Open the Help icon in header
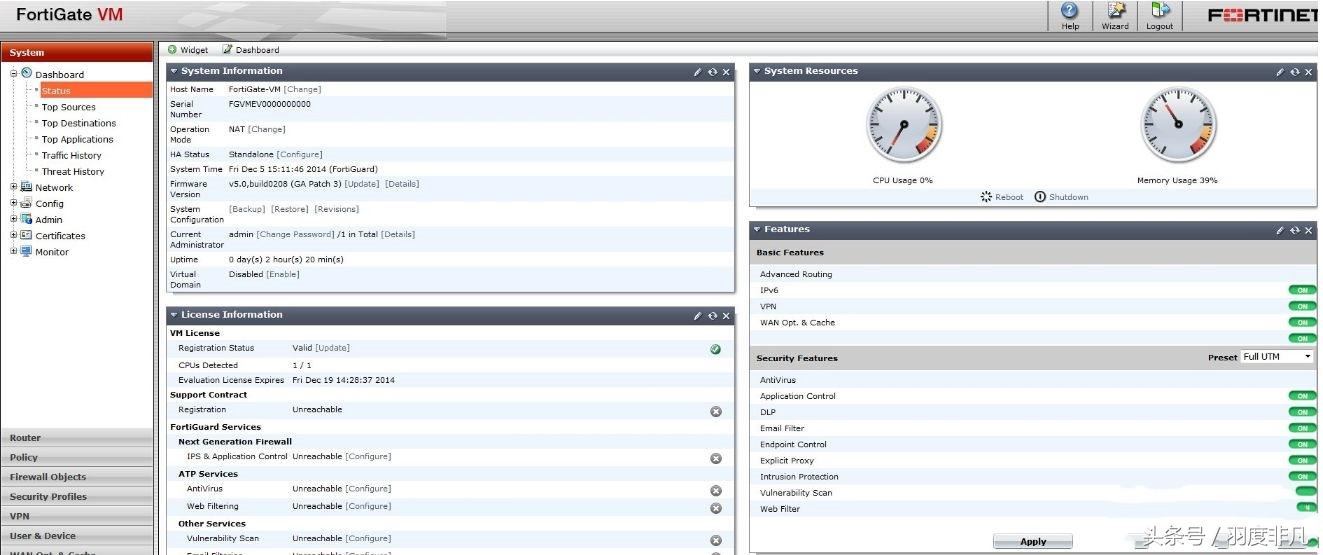Viewport: 1323px width, 555px height. 1070,12
